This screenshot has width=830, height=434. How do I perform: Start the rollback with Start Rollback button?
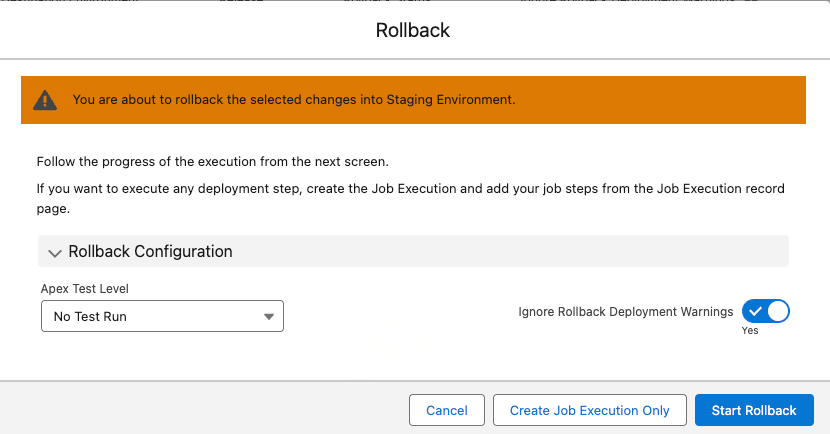click(x=754, y=410)
